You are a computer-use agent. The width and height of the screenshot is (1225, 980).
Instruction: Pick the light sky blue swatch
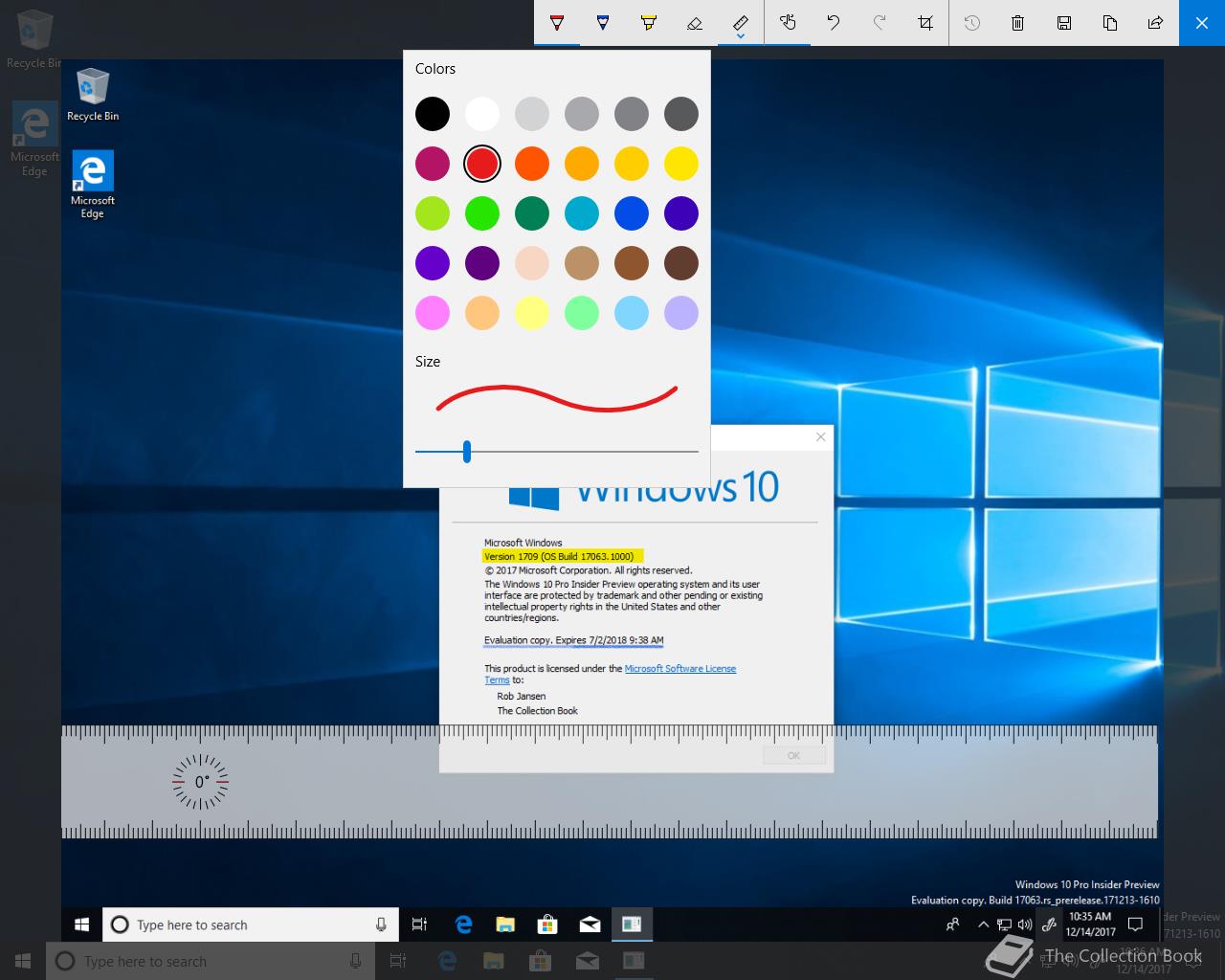pos(632,313)
